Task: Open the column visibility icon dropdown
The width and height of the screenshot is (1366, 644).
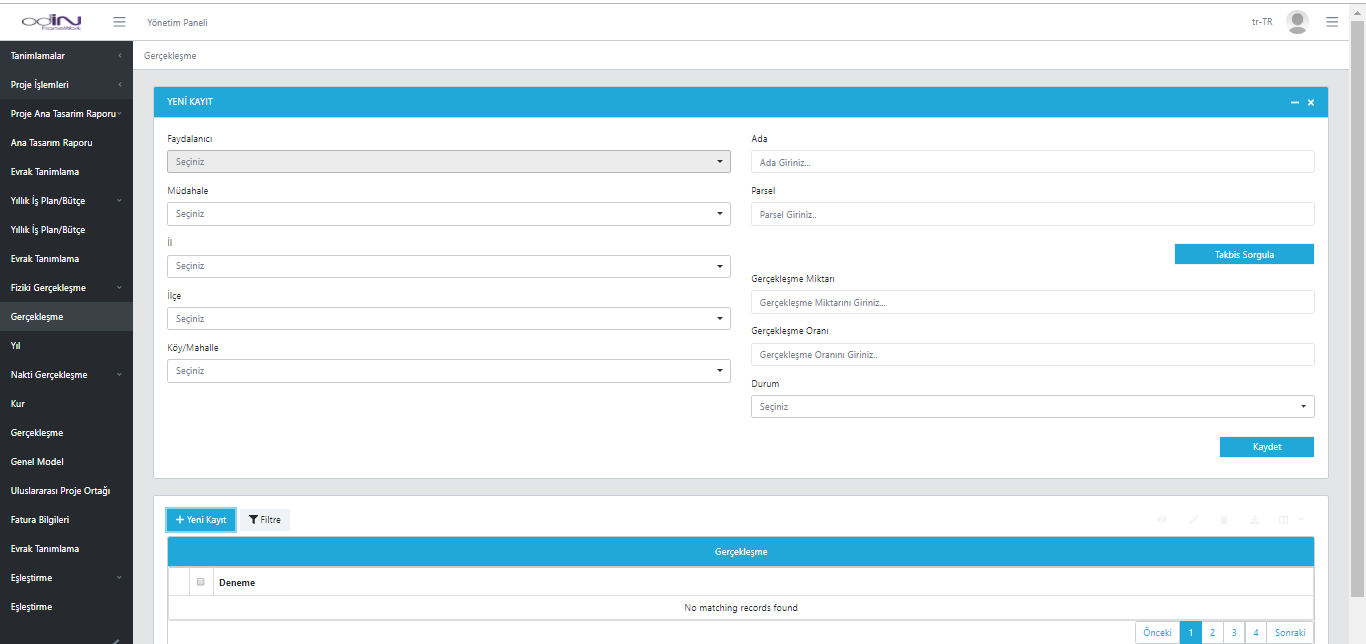Action: pyautogui.click(x=1289, y=519)
